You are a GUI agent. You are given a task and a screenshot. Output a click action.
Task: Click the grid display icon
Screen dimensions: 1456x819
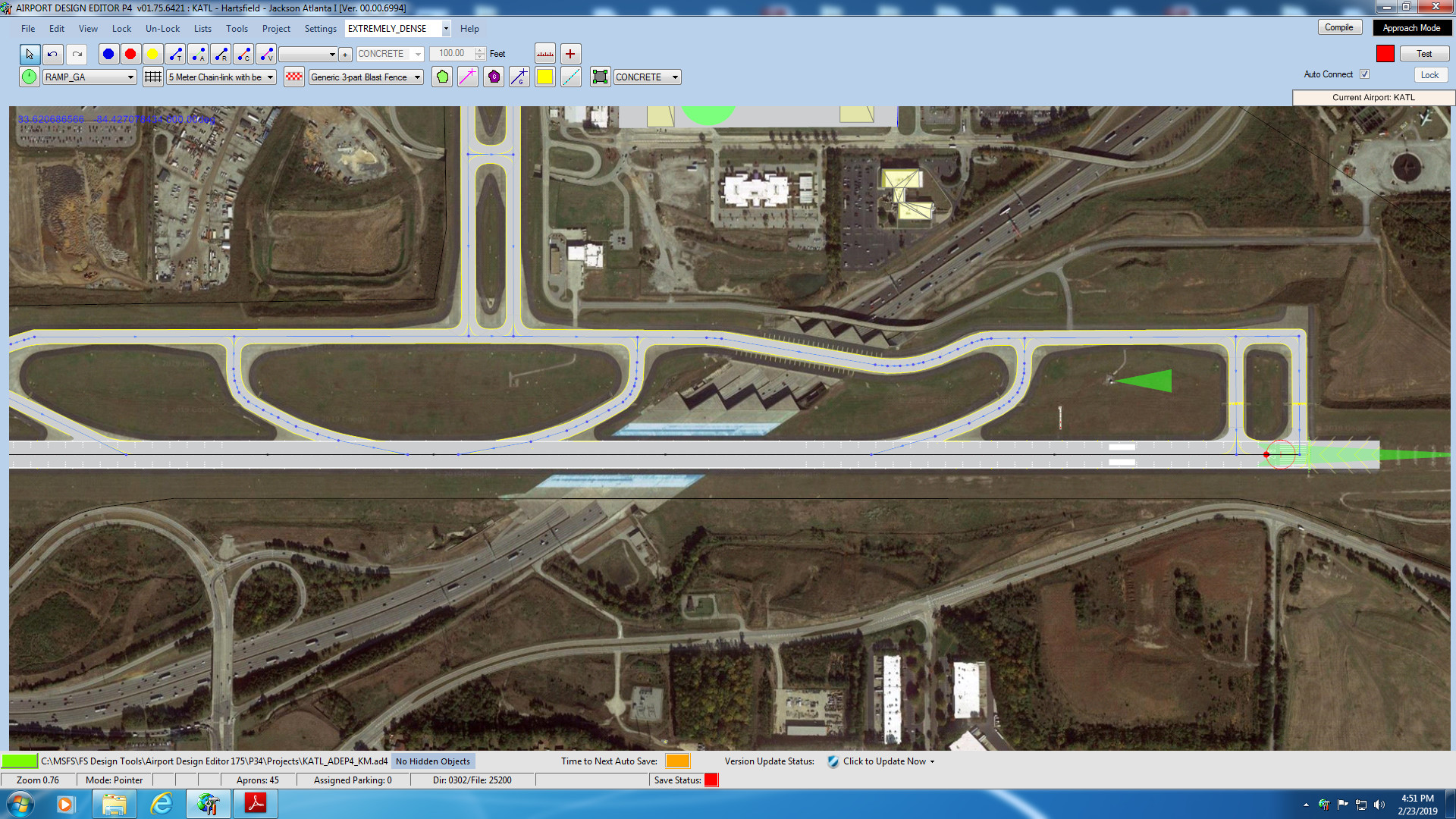pos(152,77)
